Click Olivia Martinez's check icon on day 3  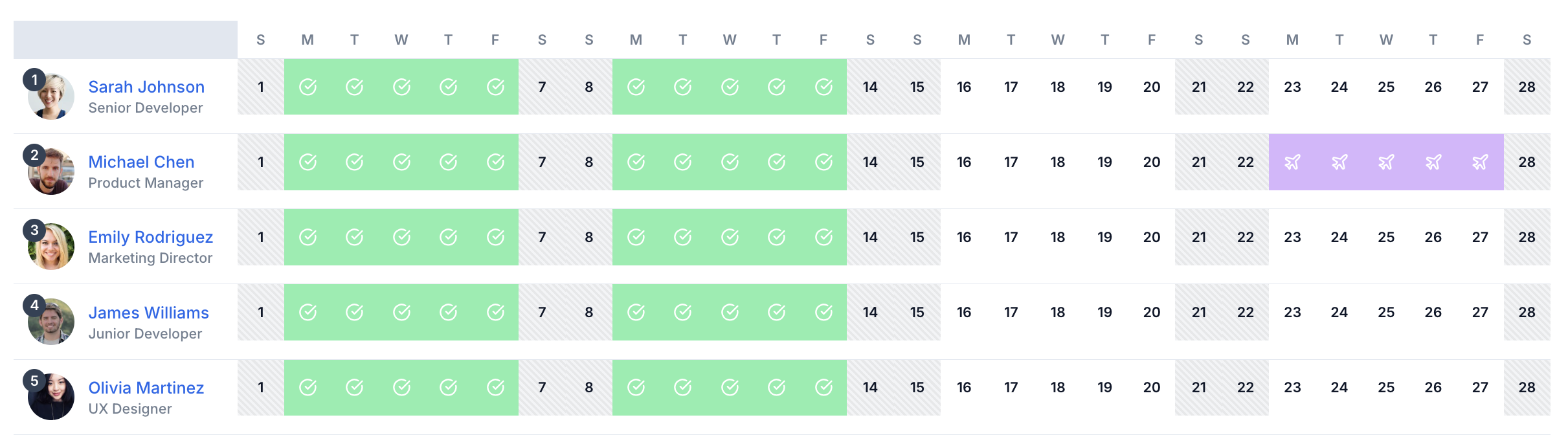click(354, 387)
